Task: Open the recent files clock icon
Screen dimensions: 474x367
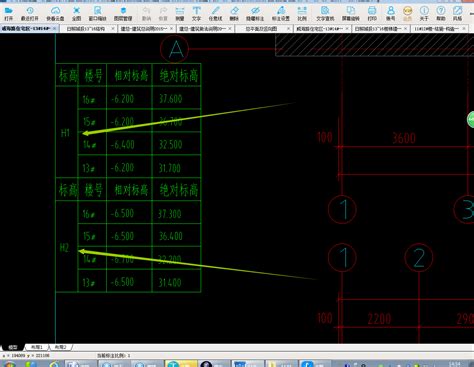Action: pos(30,13)
